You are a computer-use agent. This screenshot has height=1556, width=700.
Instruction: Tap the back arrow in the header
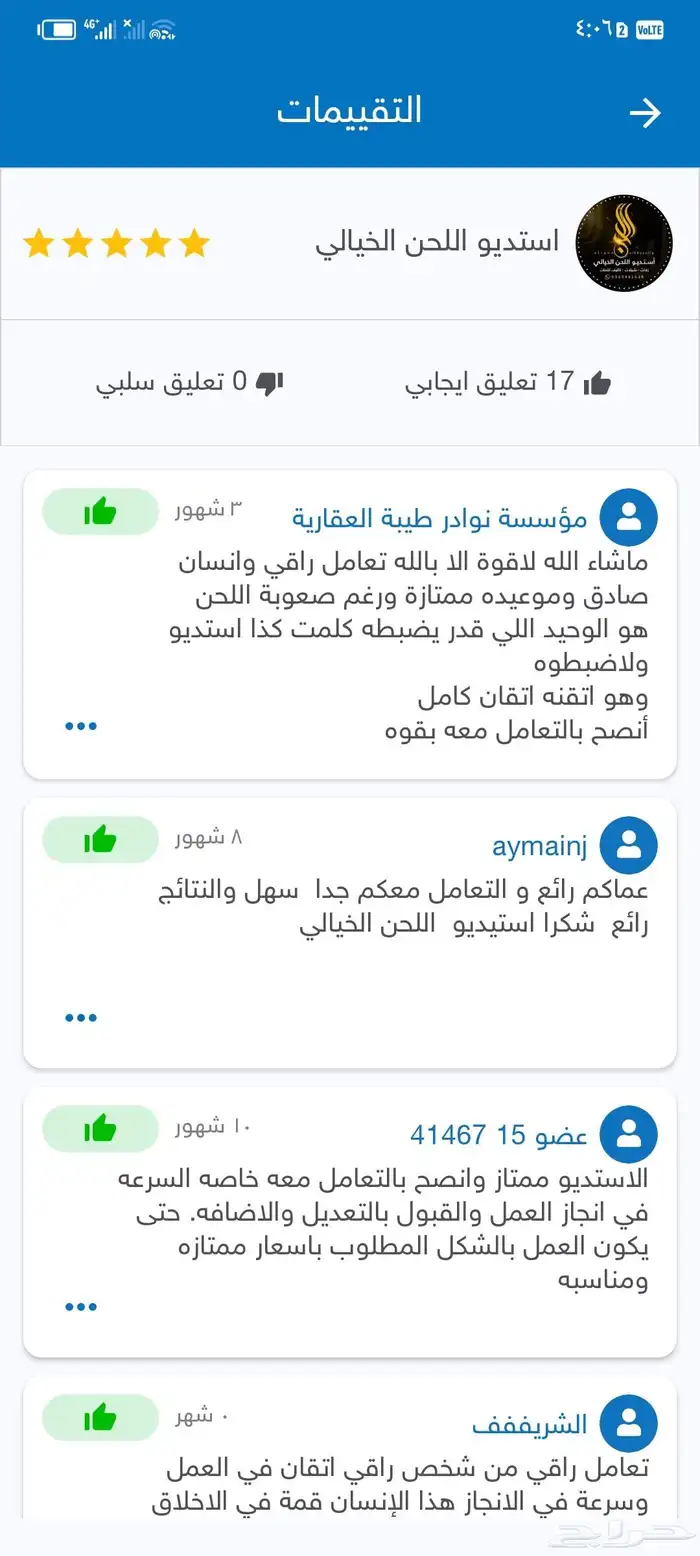[x=646, y=112]
